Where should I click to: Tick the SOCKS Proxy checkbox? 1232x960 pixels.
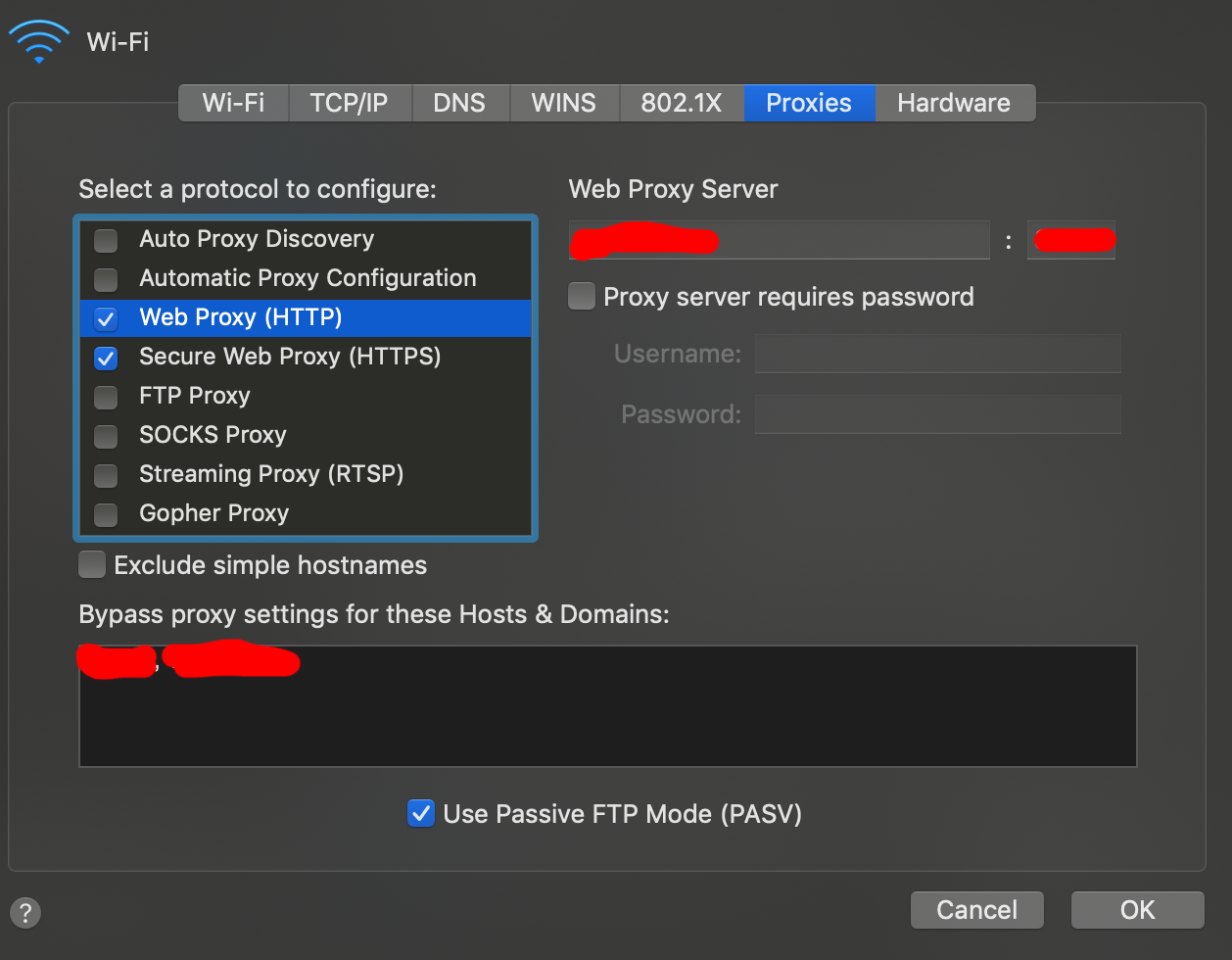pyautogui.click(x=106, y=436)
